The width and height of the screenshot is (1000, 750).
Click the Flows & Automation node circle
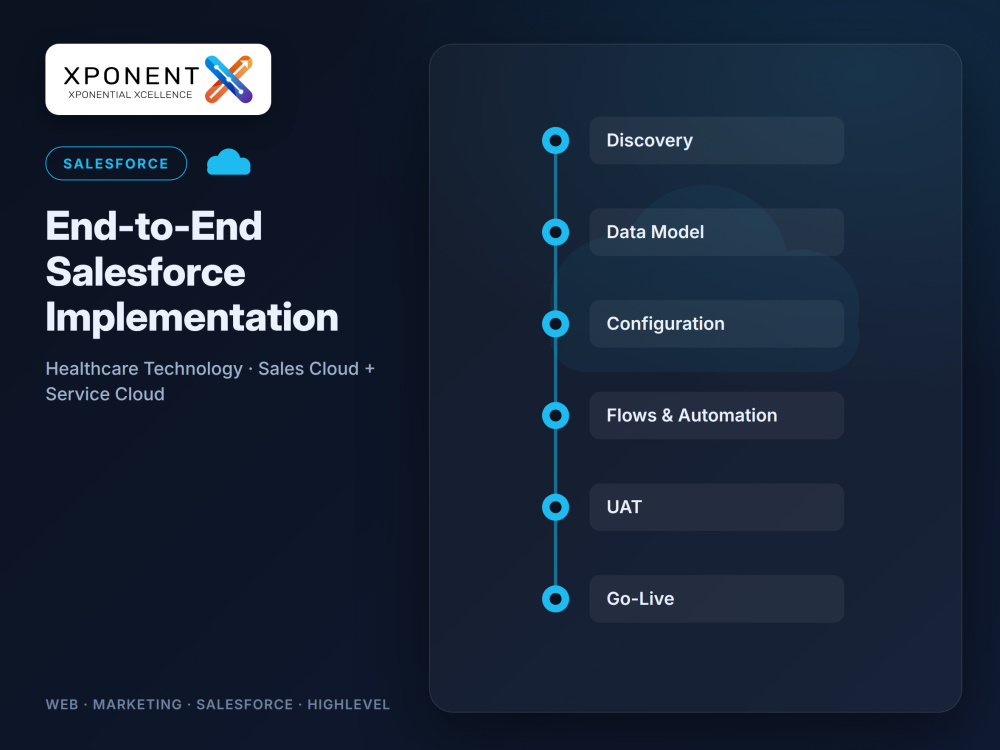tap(555, 416)
